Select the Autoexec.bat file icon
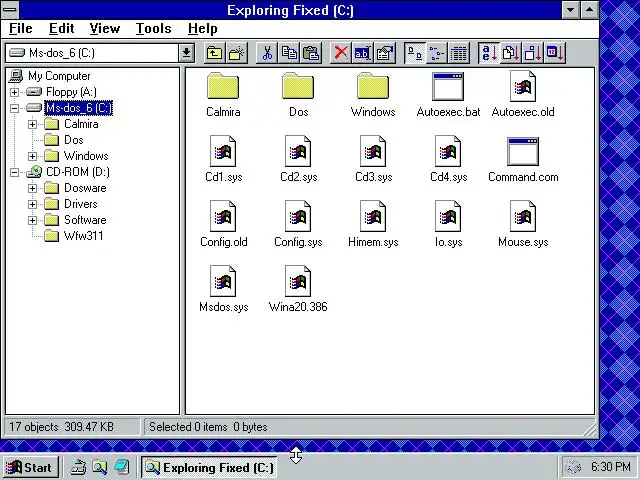This screenshot has height=480, width=640. [448, 87]
